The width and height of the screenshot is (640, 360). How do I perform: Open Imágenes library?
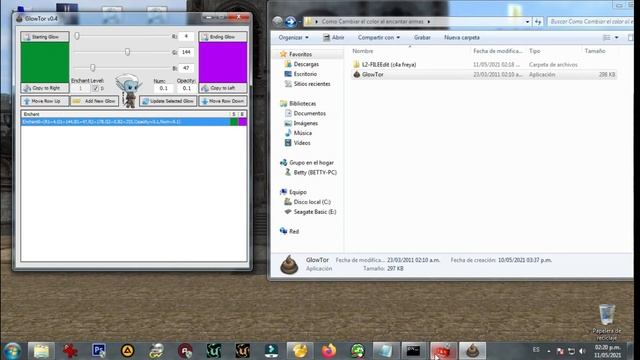(305, 123)
